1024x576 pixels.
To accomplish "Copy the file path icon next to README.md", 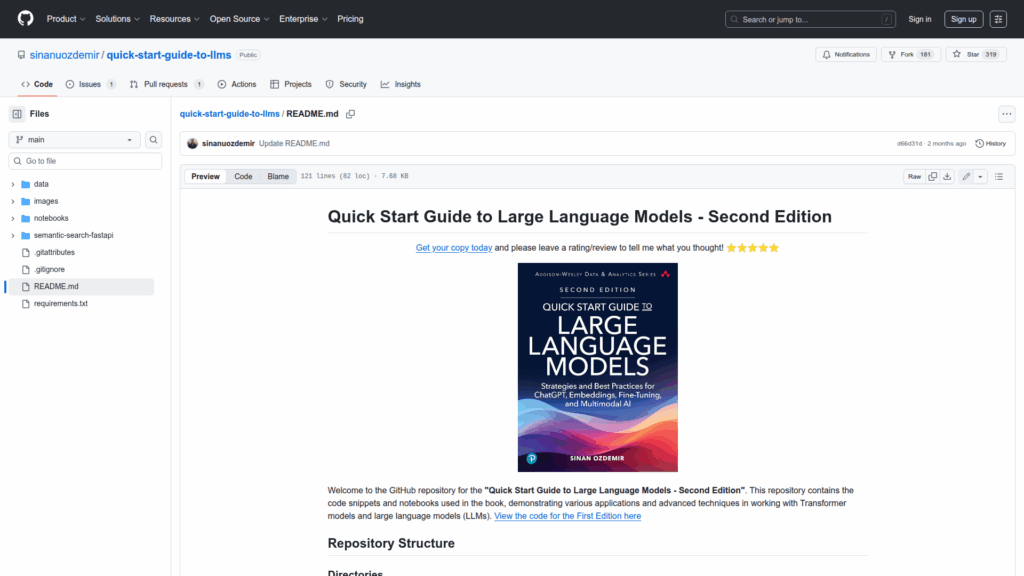I will (x=351, y=114).
